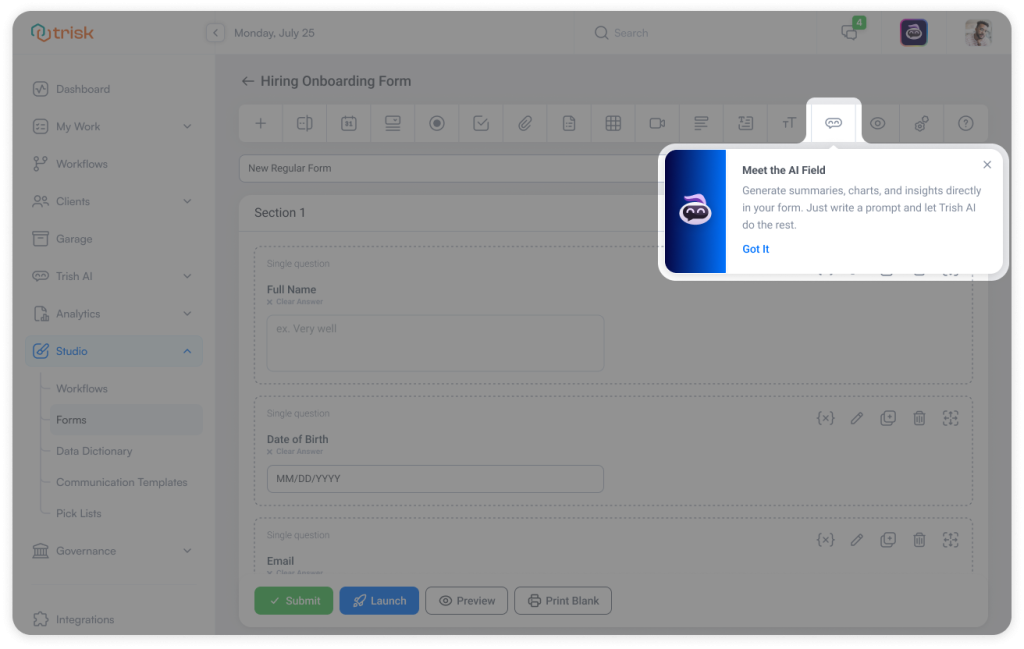Click the back arrow beside Hiring Onboarding Form
Screen dimensions: 1024x649
pos(248,81)
